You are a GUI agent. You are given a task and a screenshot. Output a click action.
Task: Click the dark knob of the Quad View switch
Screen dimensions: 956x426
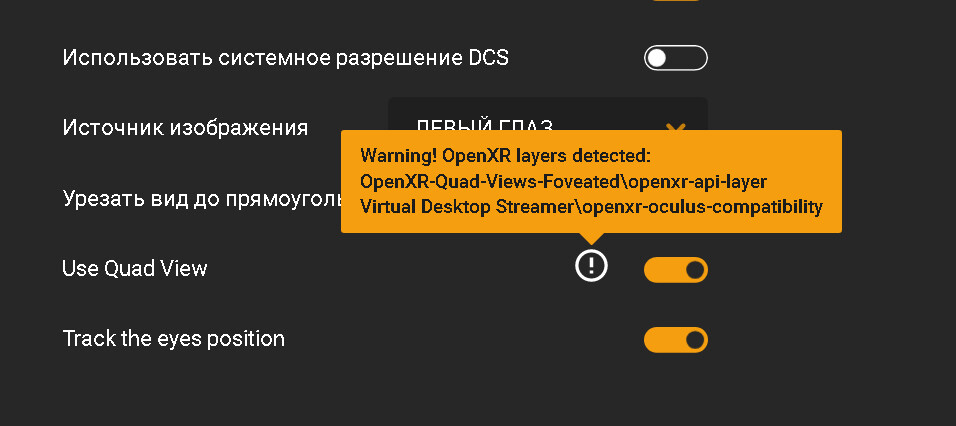[x=695, y=270]
